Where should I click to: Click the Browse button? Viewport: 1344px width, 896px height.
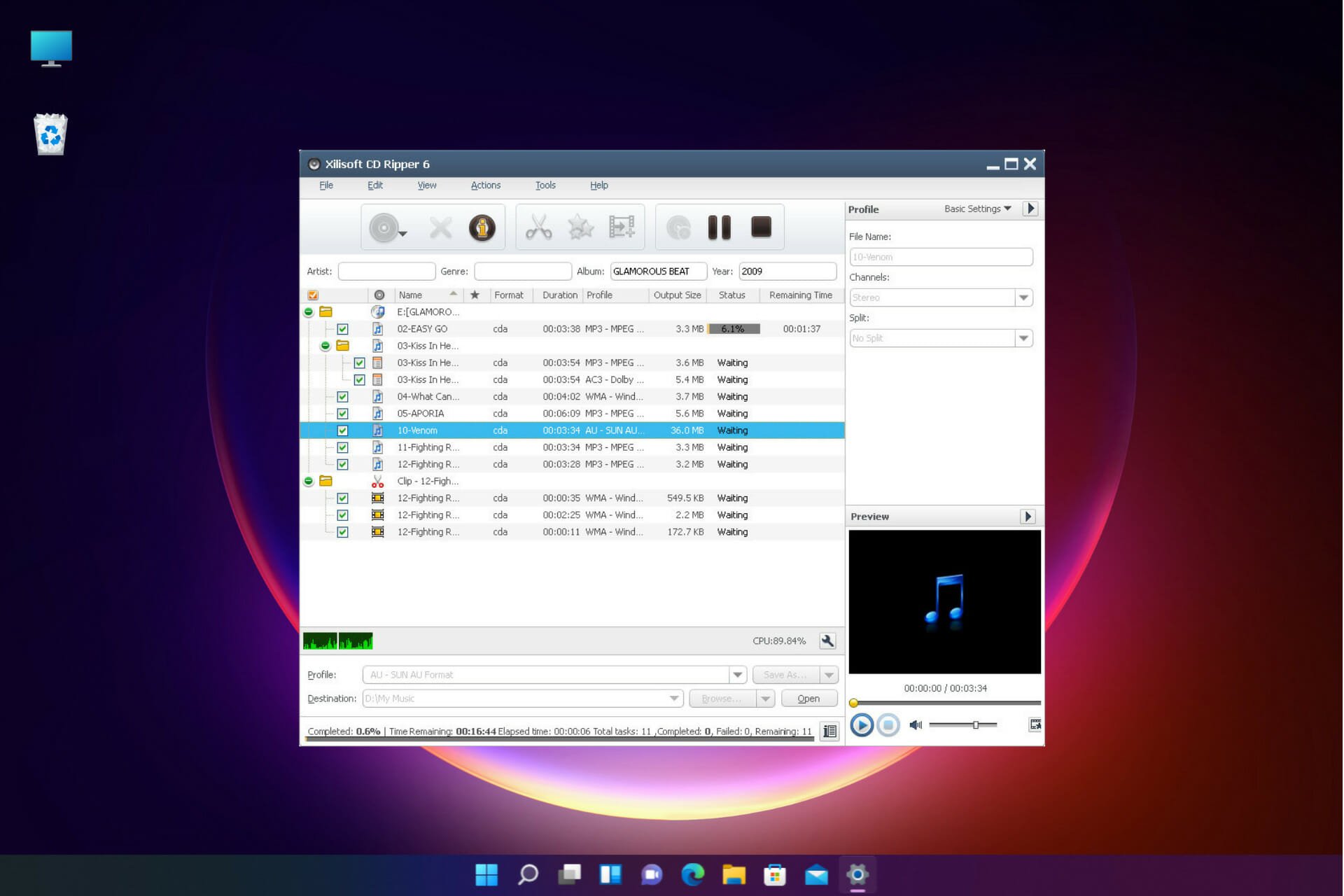click(722, 699)
